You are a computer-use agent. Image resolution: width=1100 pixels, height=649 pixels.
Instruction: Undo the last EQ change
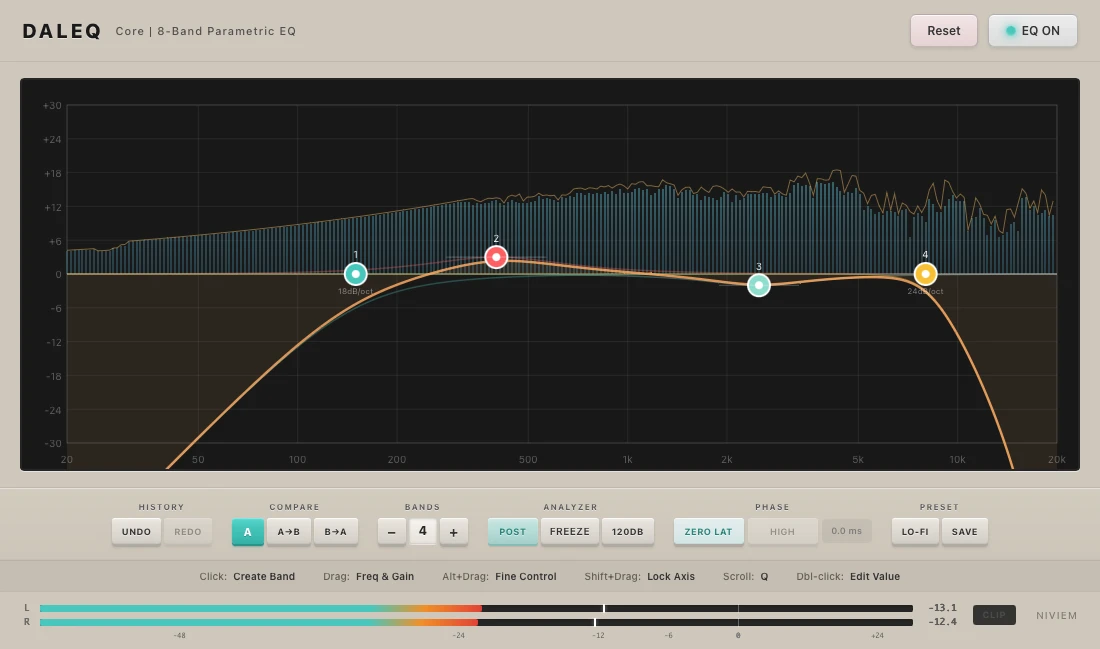click(x=136, y=532)
